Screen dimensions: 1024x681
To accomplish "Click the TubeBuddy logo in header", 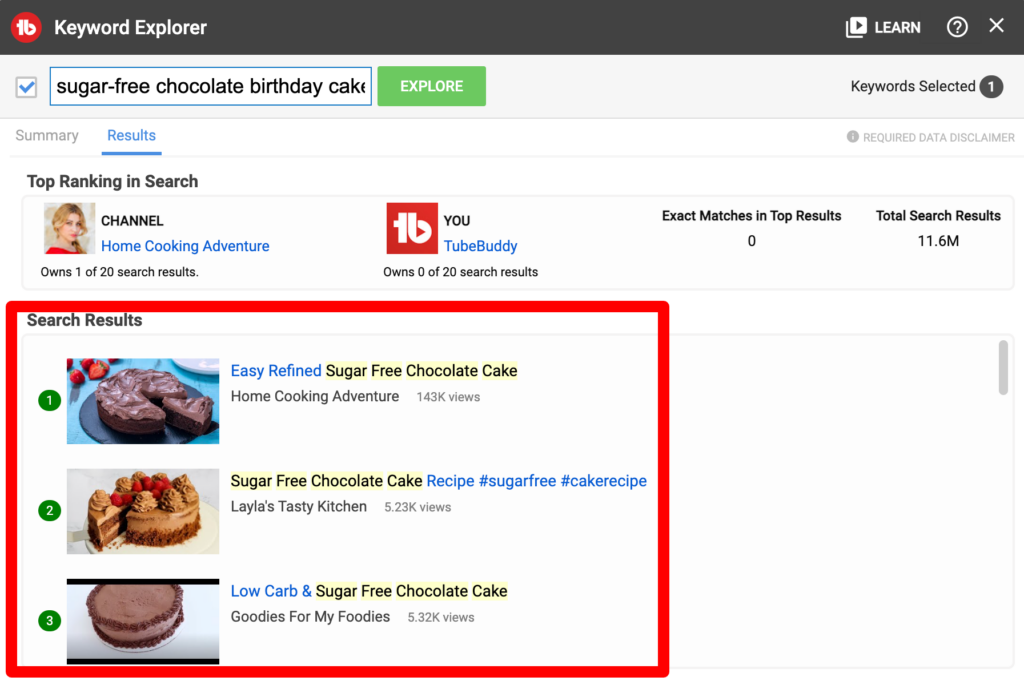I will tap(26, 27).
